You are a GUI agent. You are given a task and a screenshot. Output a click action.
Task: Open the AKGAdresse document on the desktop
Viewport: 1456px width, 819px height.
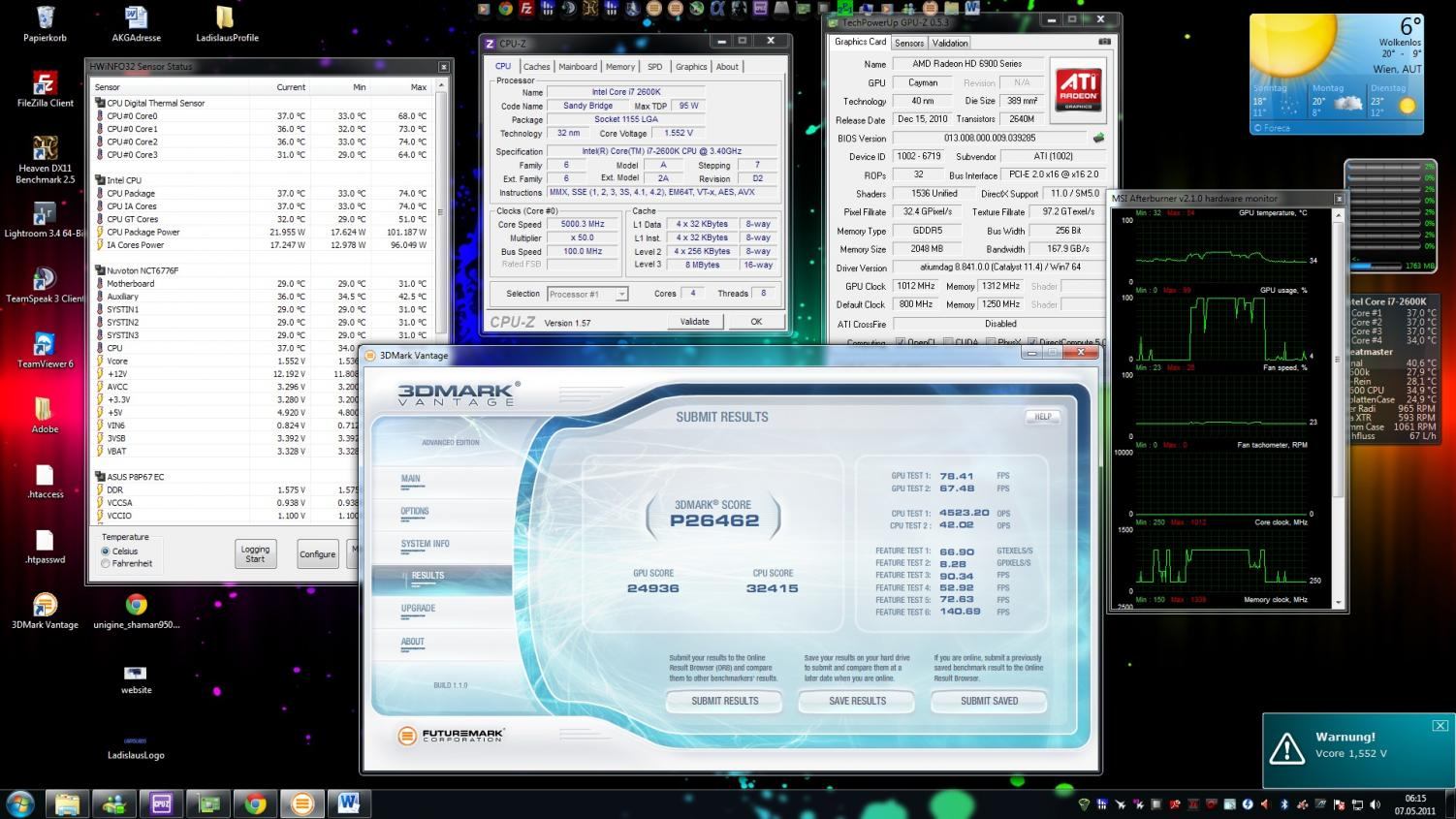[136, 24]
